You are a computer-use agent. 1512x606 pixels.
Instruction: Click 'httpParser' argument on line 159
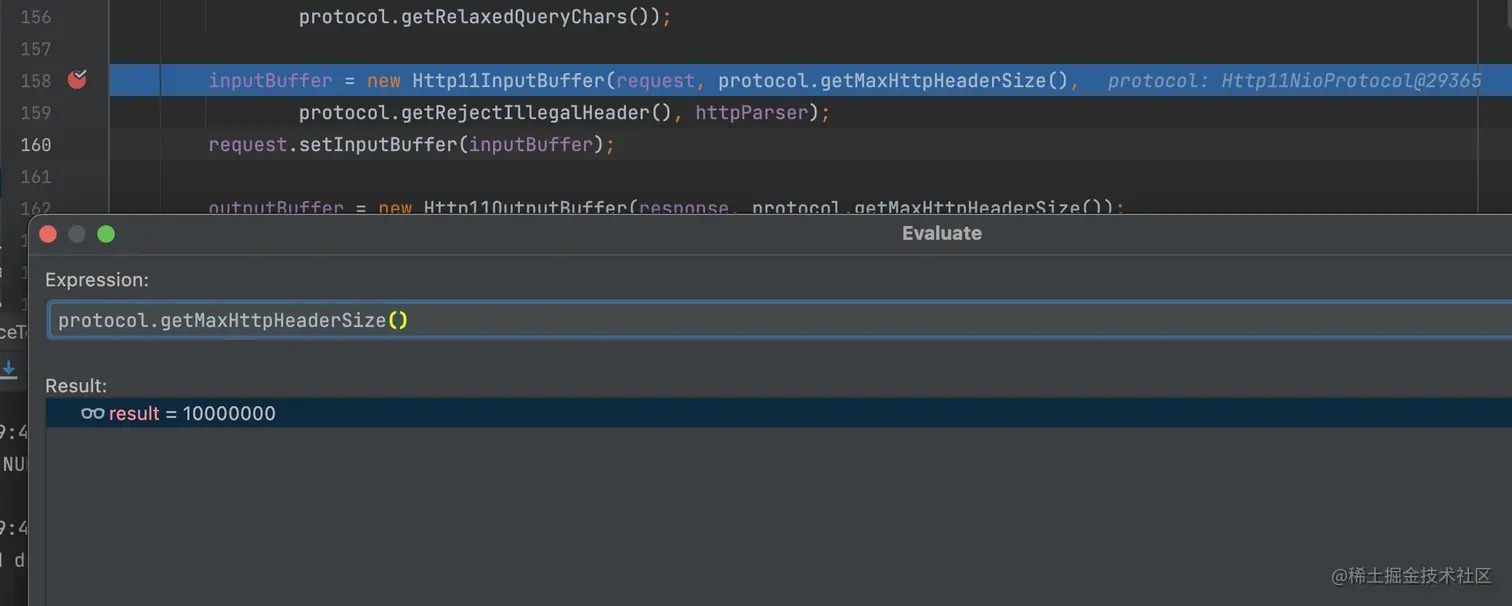coord(751,113)
